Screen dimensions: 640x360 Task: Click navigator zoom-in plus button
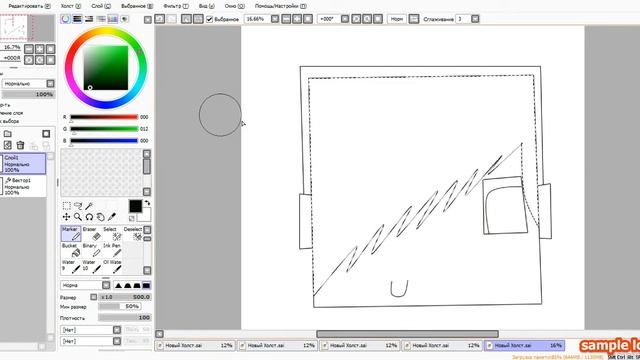(x=40, y=49)
